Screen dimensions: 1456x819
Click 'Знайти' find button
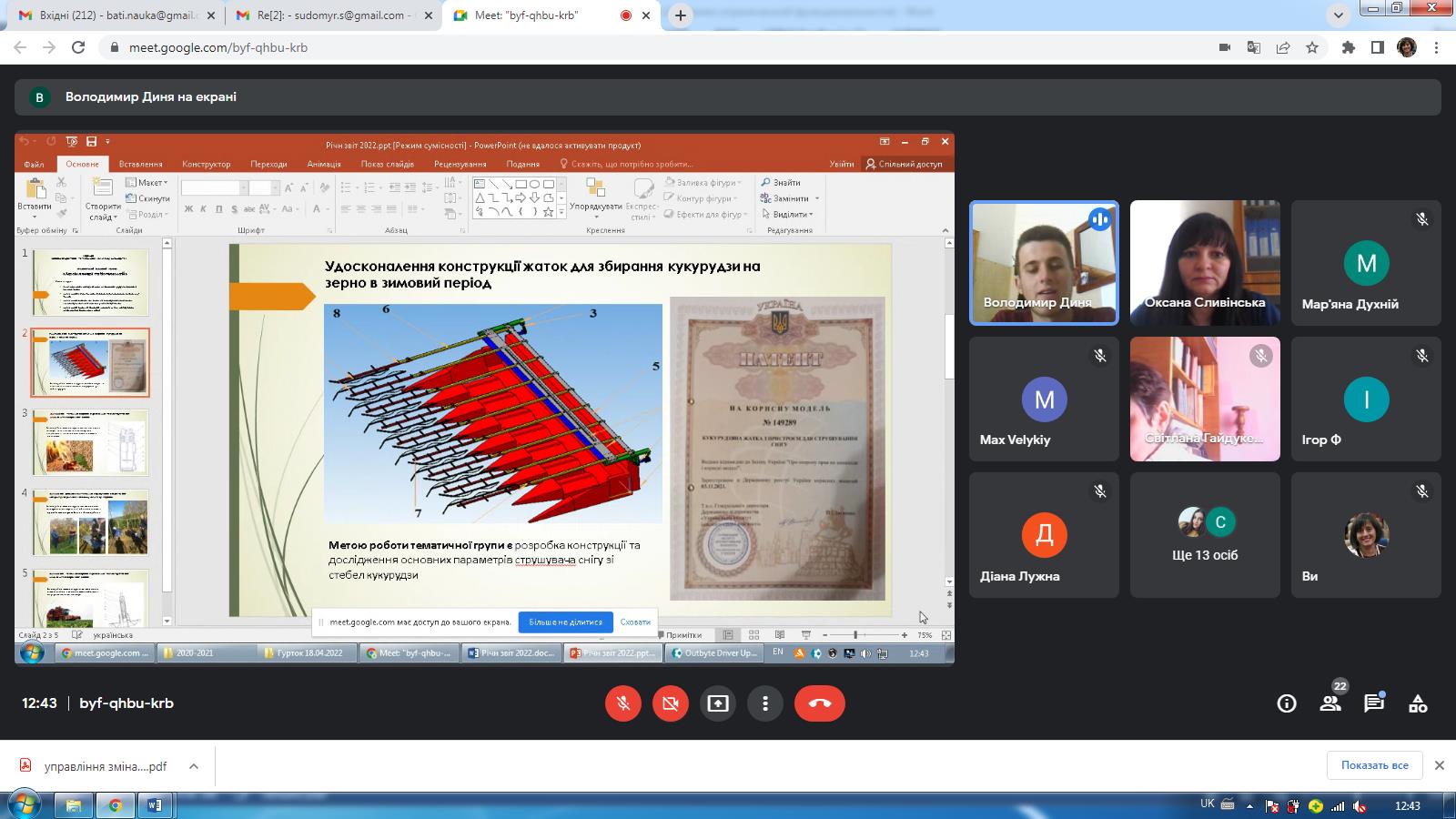click(781, 183)
